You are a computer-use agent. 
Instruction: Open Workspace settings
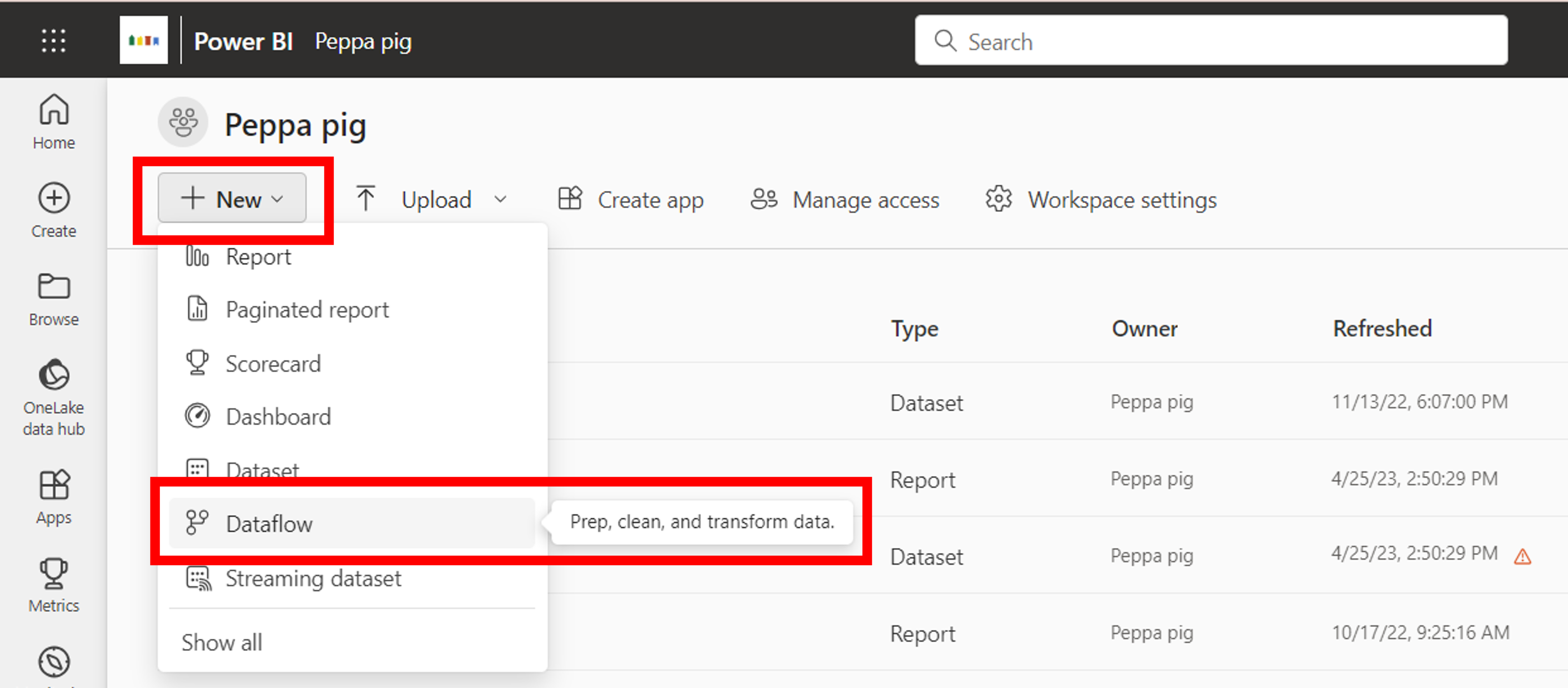[1101, 199]
